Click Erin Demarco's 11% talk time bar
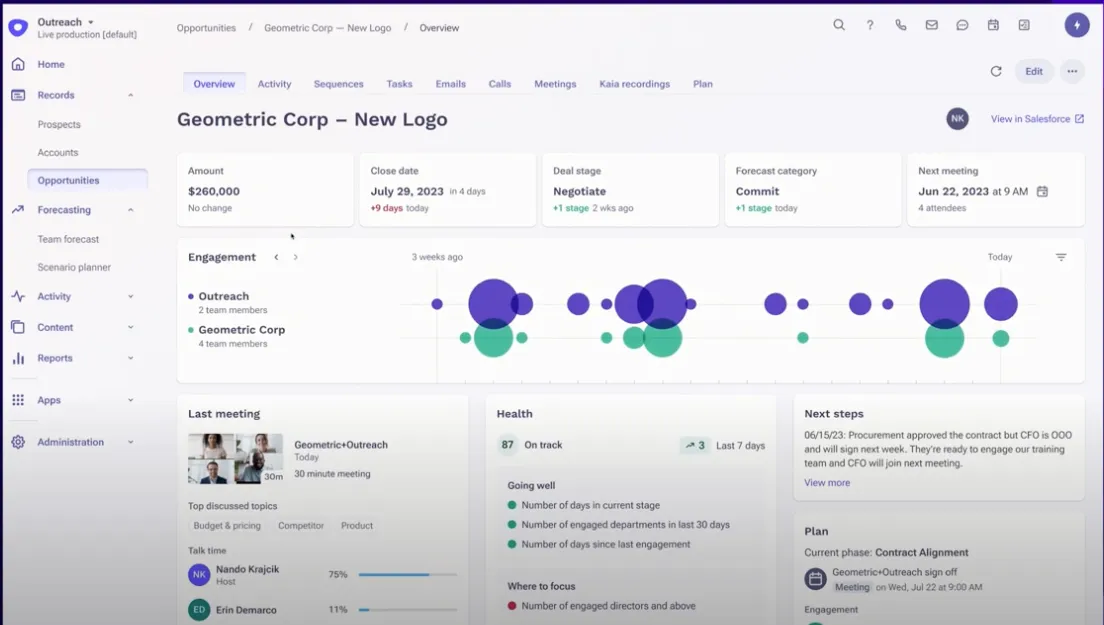The width and height of the screenshot is (1104, 625). [408, 610]
